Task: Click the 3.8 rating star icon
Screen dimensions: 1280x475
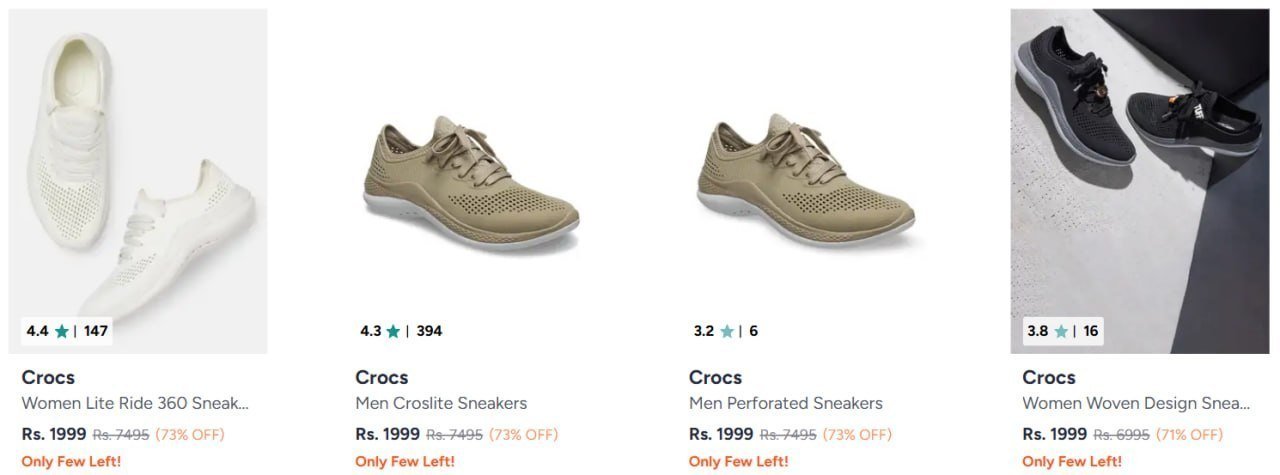Action: [x=1061, y=331]
